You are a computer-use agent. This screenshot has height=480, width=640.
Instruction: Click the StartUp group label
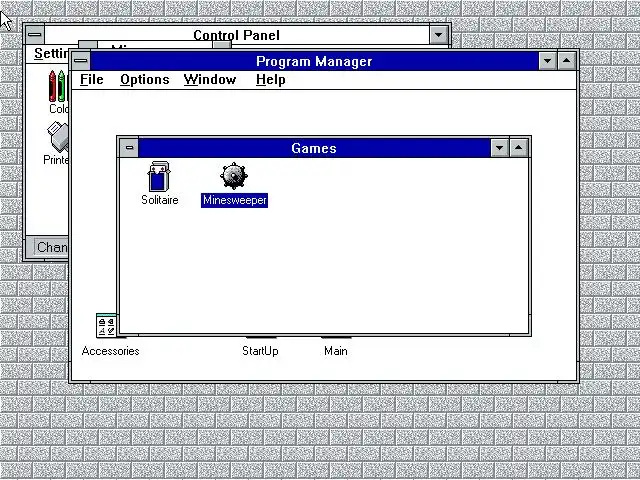[x=260, y=351]
